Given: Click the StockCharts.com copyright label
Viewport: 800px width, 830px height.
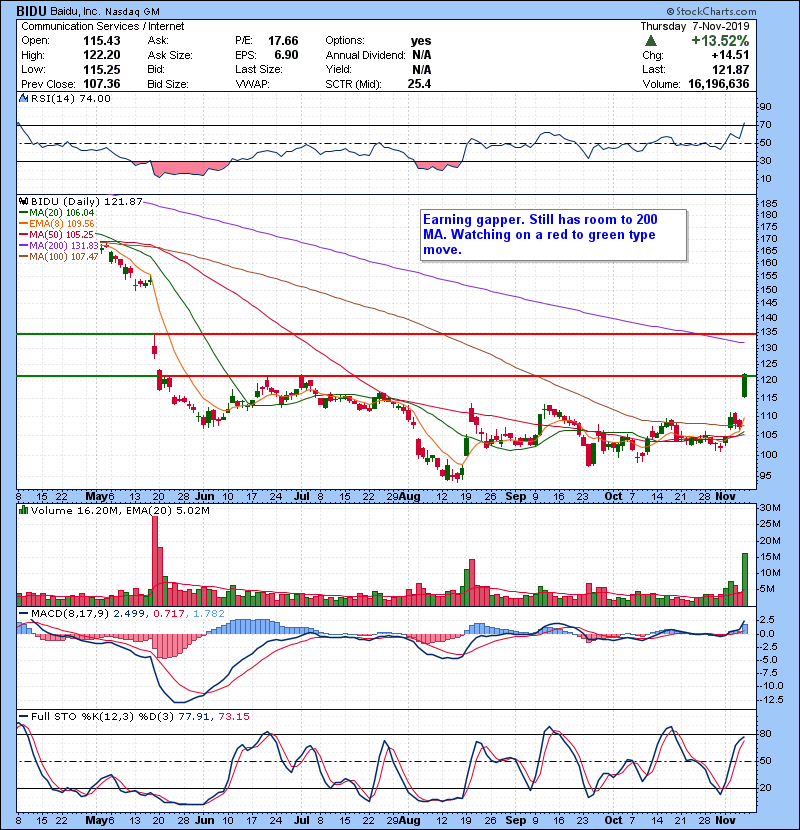Looking at the screenshot, I should pyautogui.click(x=712, y=11).
